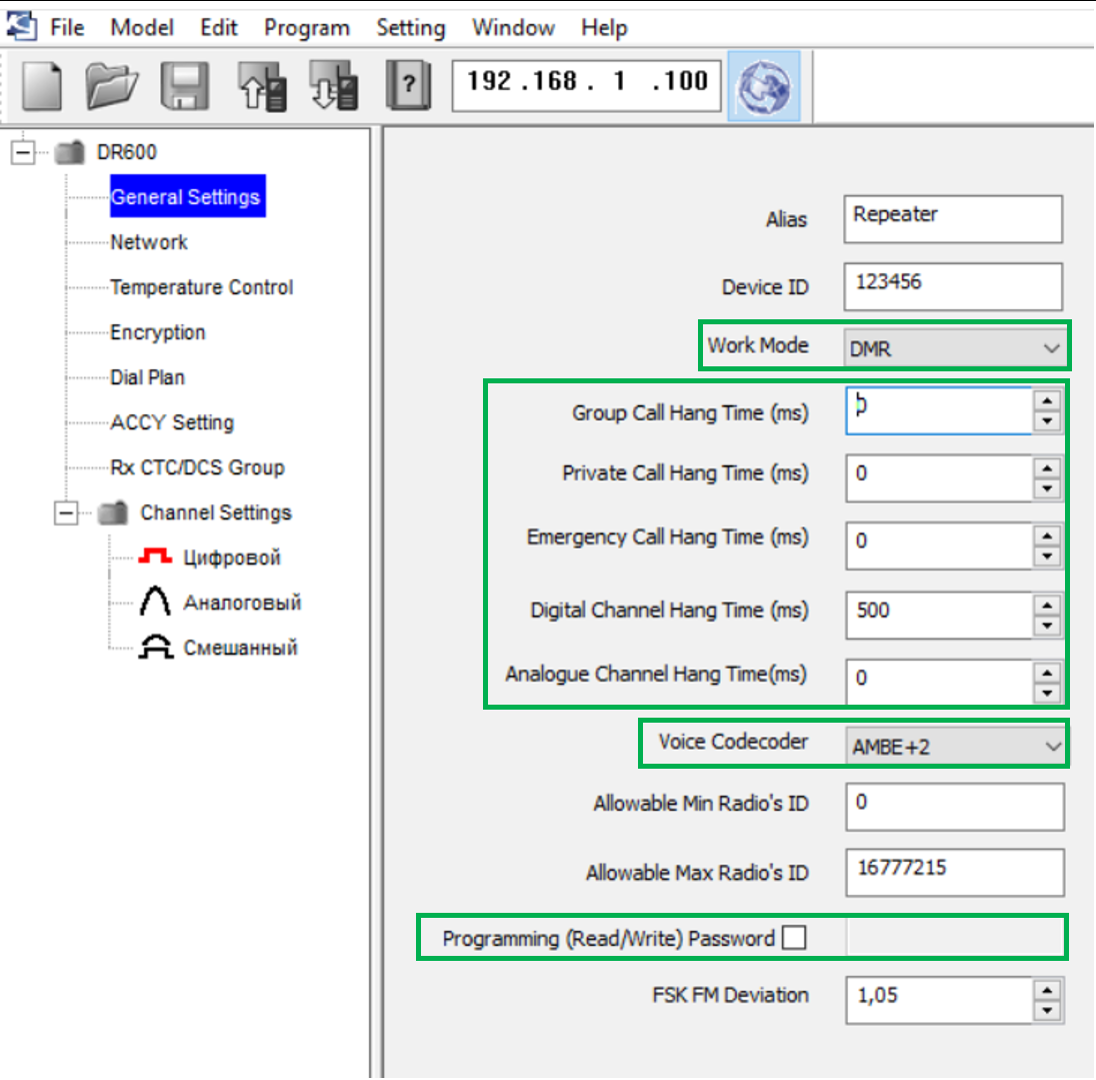This screenshot has height=1080, width=1096.
Task: Select the Цифровой digital channel
Action: [x=231, y=558]
